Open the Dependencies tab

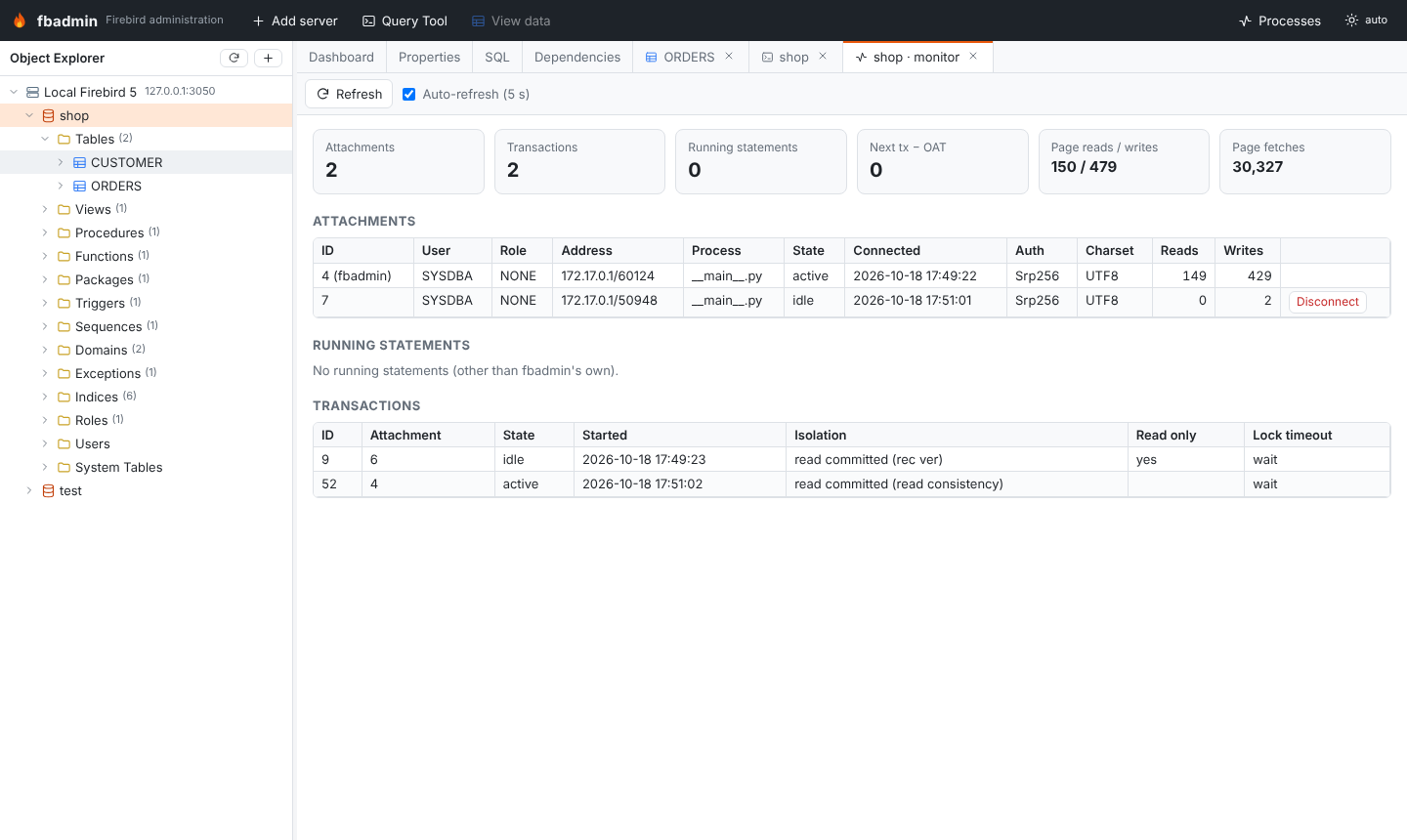pyautogui.click(x=577, y=57)
